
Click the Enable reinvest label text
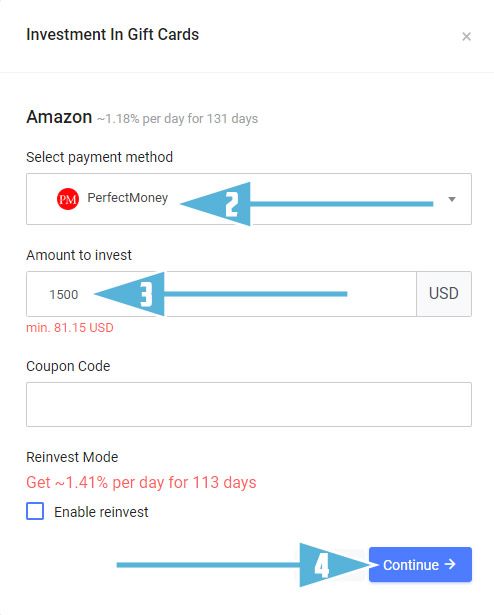click(101, 512)
